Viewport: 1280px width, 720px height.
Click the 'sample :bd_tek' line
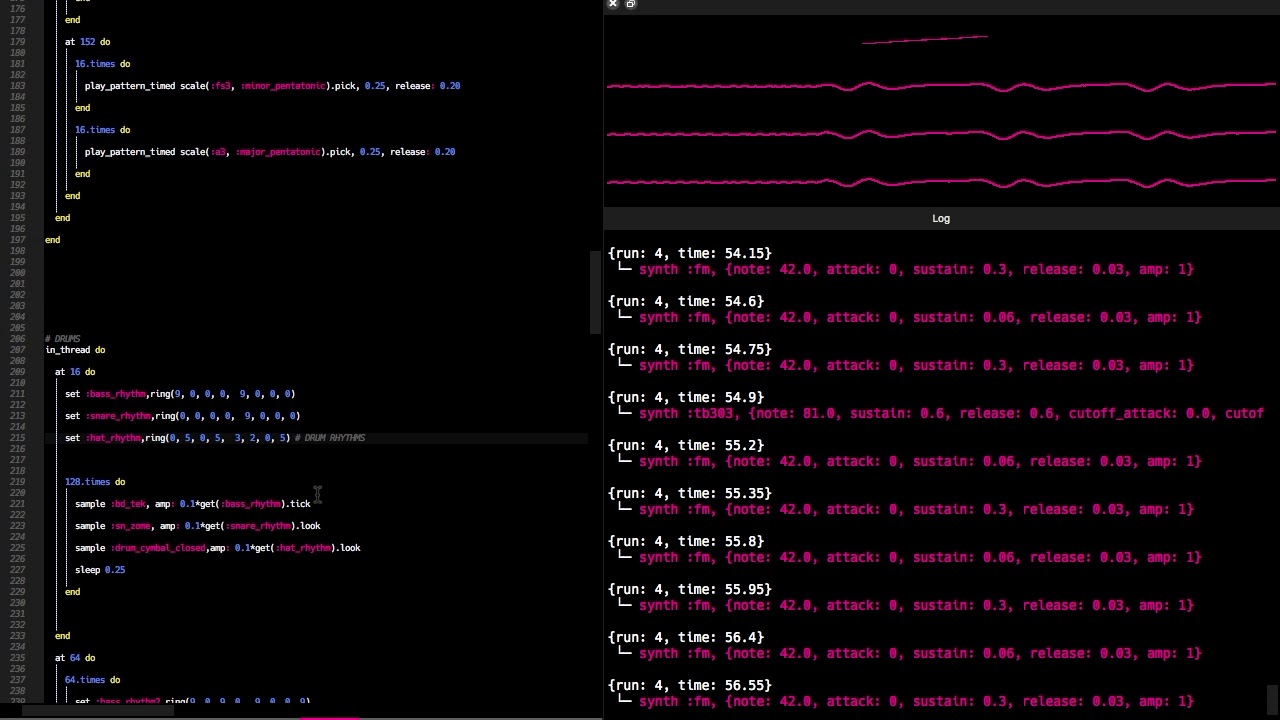(193, 504)
